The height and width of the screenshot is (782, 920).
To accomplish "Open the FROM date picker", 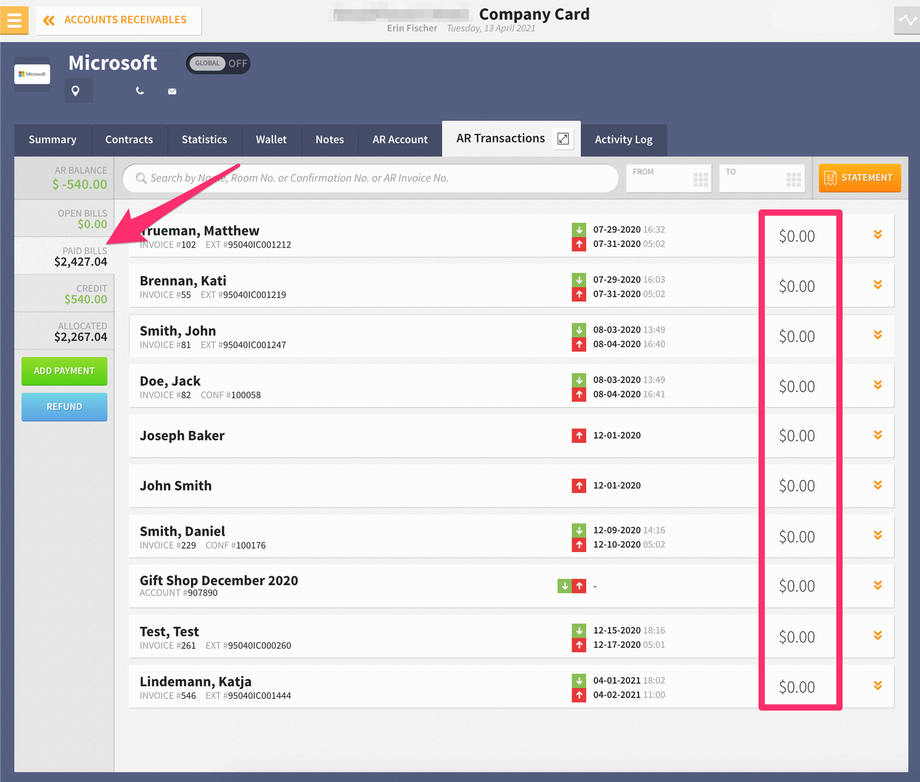I will (x=669, y=178).
